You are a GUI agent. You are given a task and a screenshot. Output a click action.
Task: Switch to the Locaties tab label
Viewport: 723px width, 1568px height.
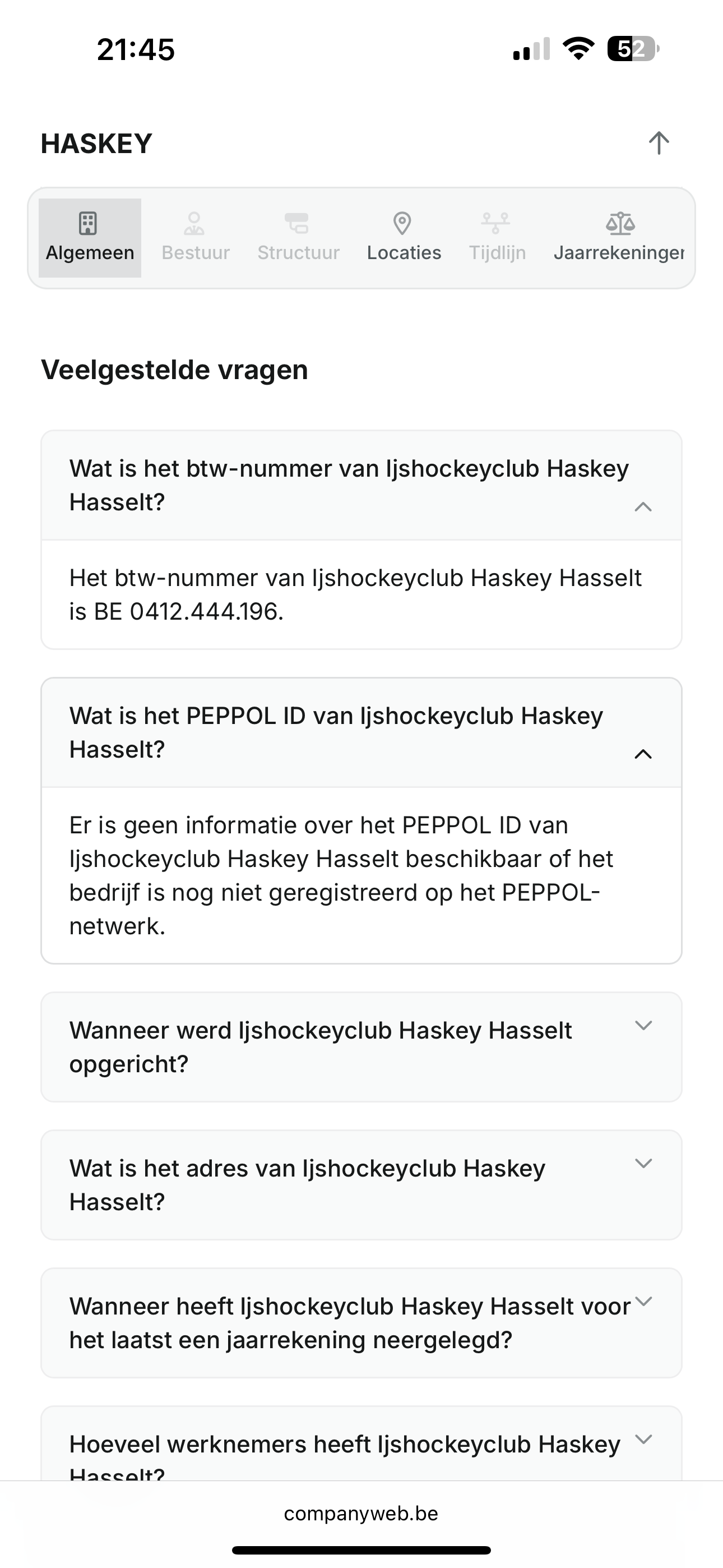coord(404,252)
